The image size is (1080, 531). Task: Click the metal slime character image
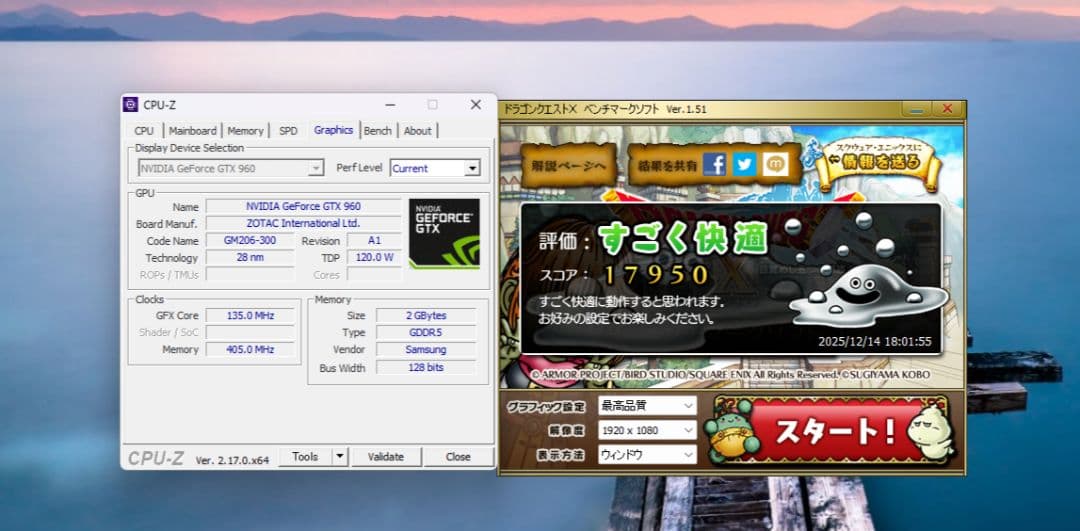(869, 294)
